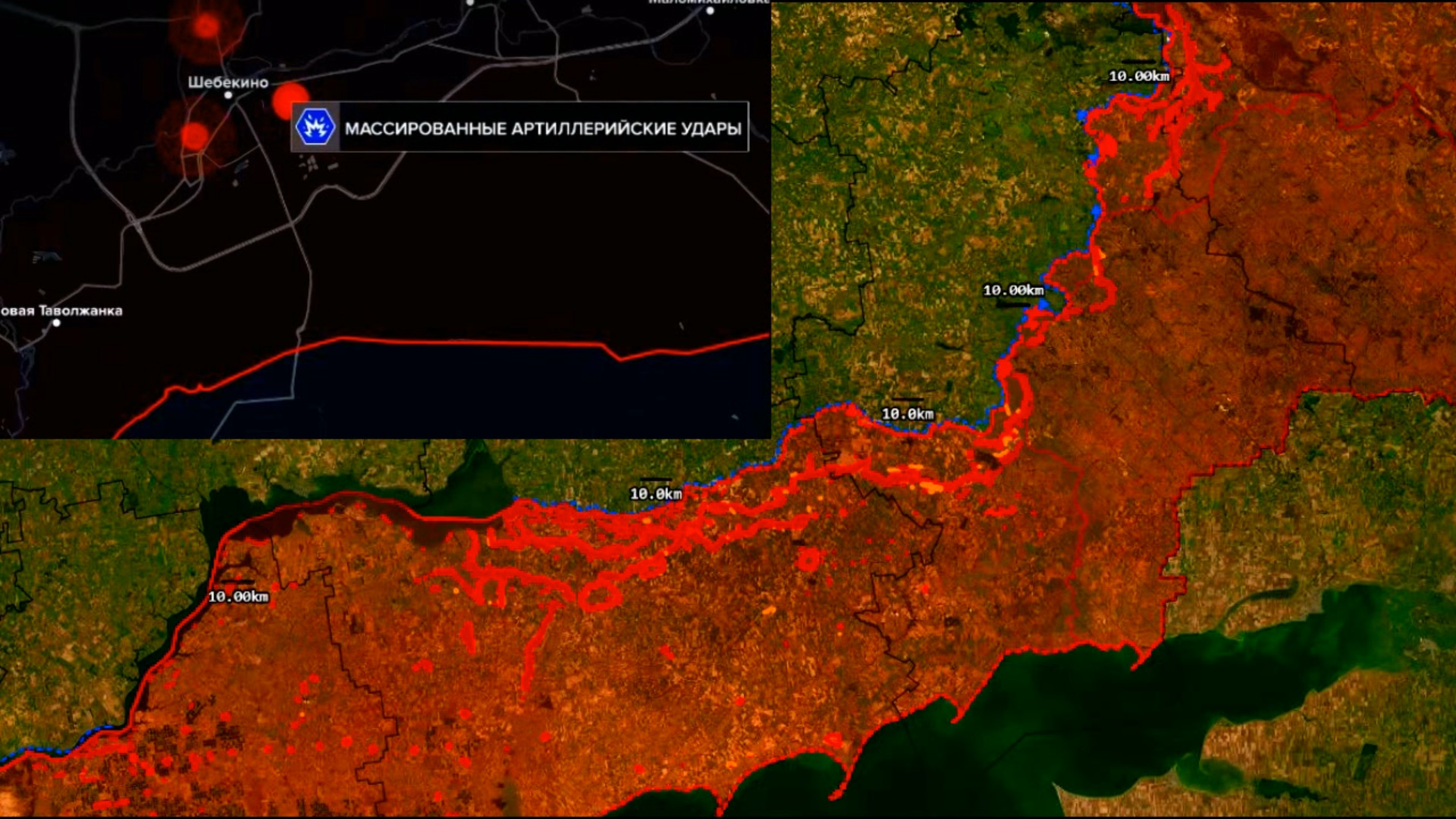This screenshot has height=819, width=1456.
Task: Click the large red ring on satellite map
Action: point(599,595)
